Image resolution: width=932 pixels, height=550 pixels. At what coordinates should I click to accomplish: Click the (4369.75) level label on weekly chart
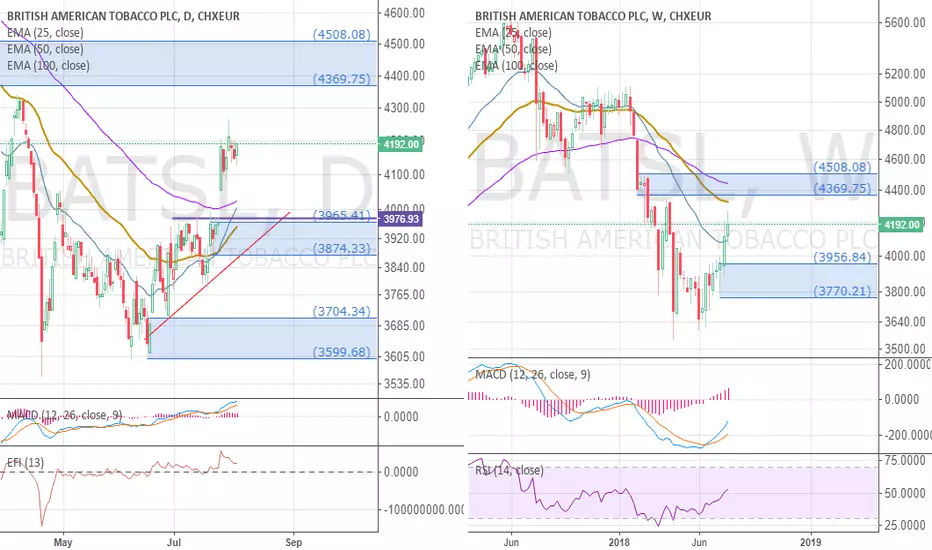(x=842, y=188)
